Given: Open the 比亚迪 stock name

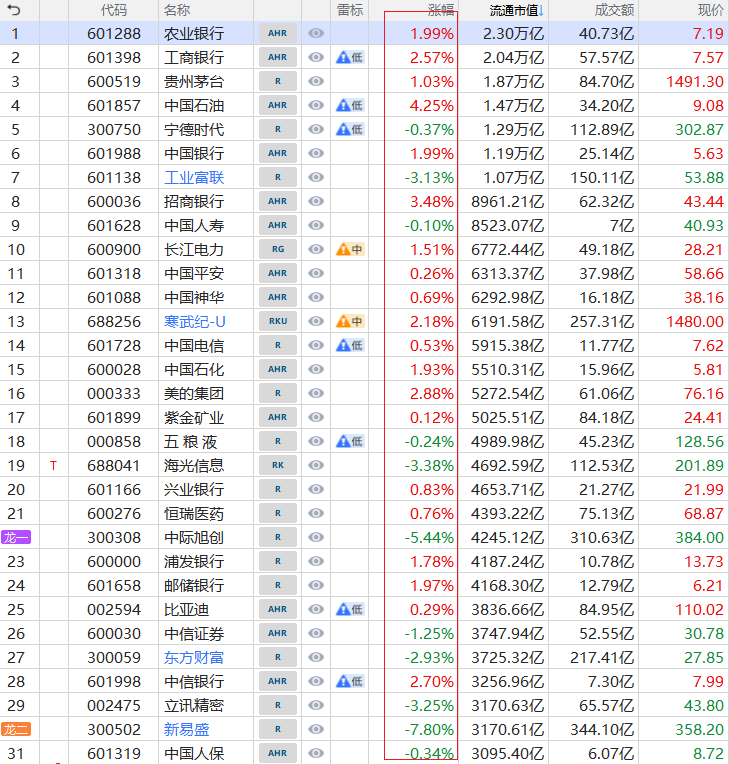Looking at the screenshot, I should tap(187, 610).
